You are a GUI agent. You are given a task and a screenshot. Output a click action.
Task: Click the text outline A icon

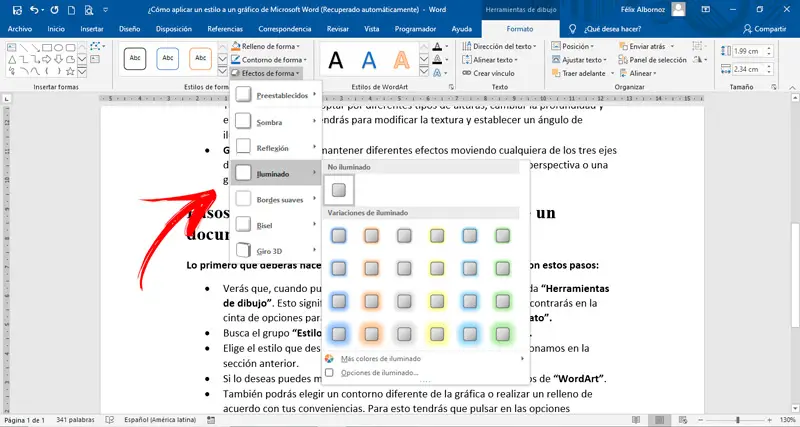tap(437, 60)
